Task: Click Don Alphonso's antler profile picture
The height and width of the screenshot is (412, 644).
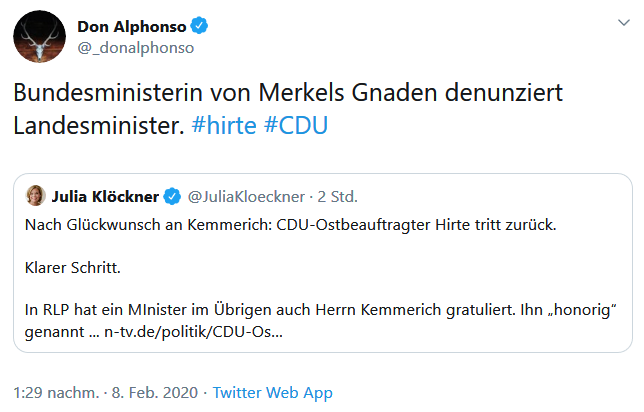Action: tap(39, 37)
